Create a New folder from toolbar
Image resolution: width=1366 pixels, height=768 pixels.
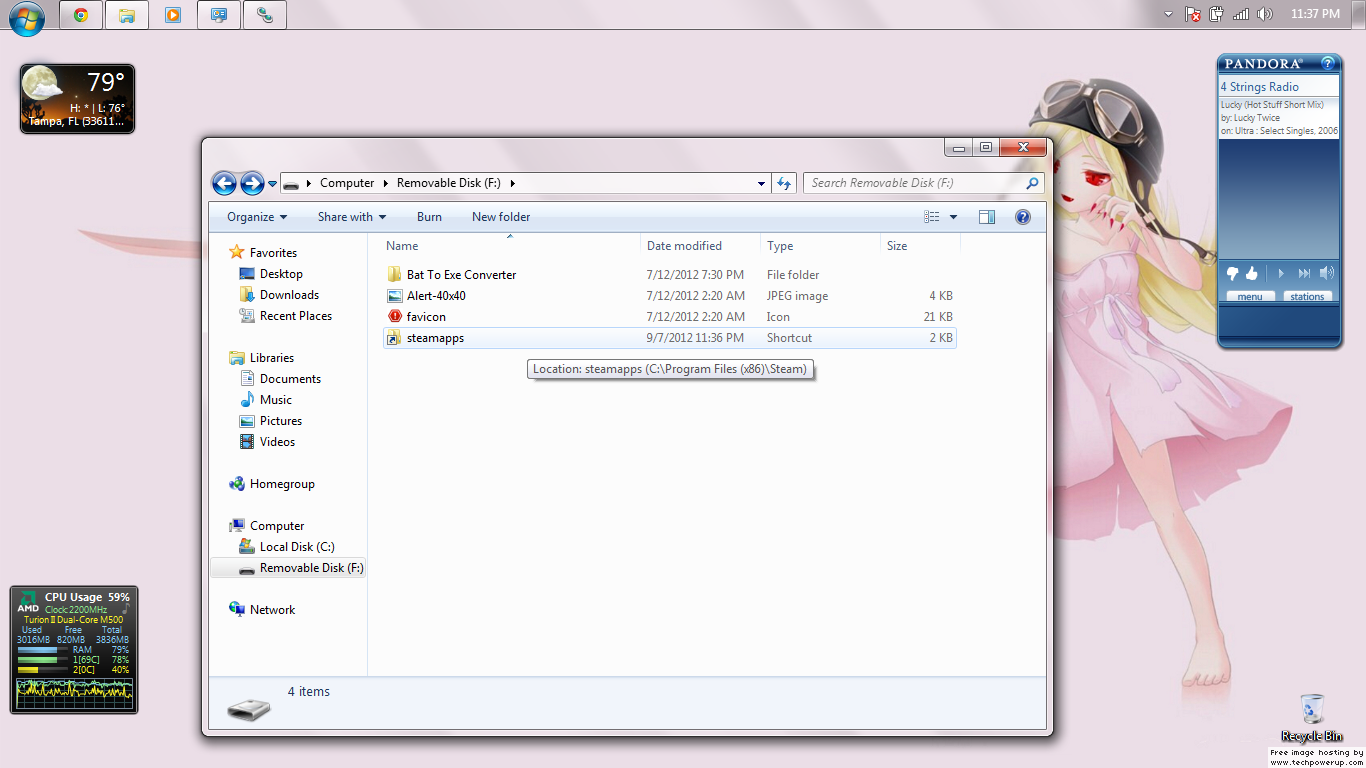point(501,217)
